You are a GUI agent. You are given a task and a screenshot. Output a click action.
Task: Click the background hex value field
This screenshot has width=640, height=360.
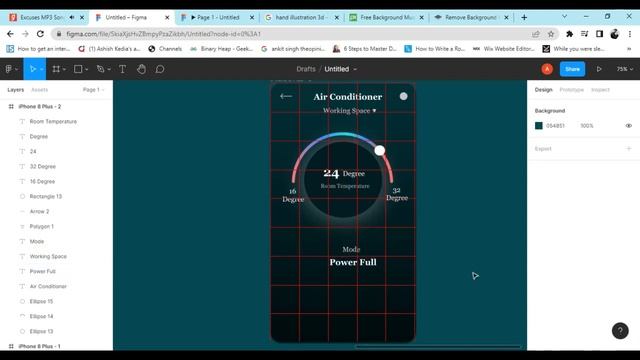(x=555, y=126)
